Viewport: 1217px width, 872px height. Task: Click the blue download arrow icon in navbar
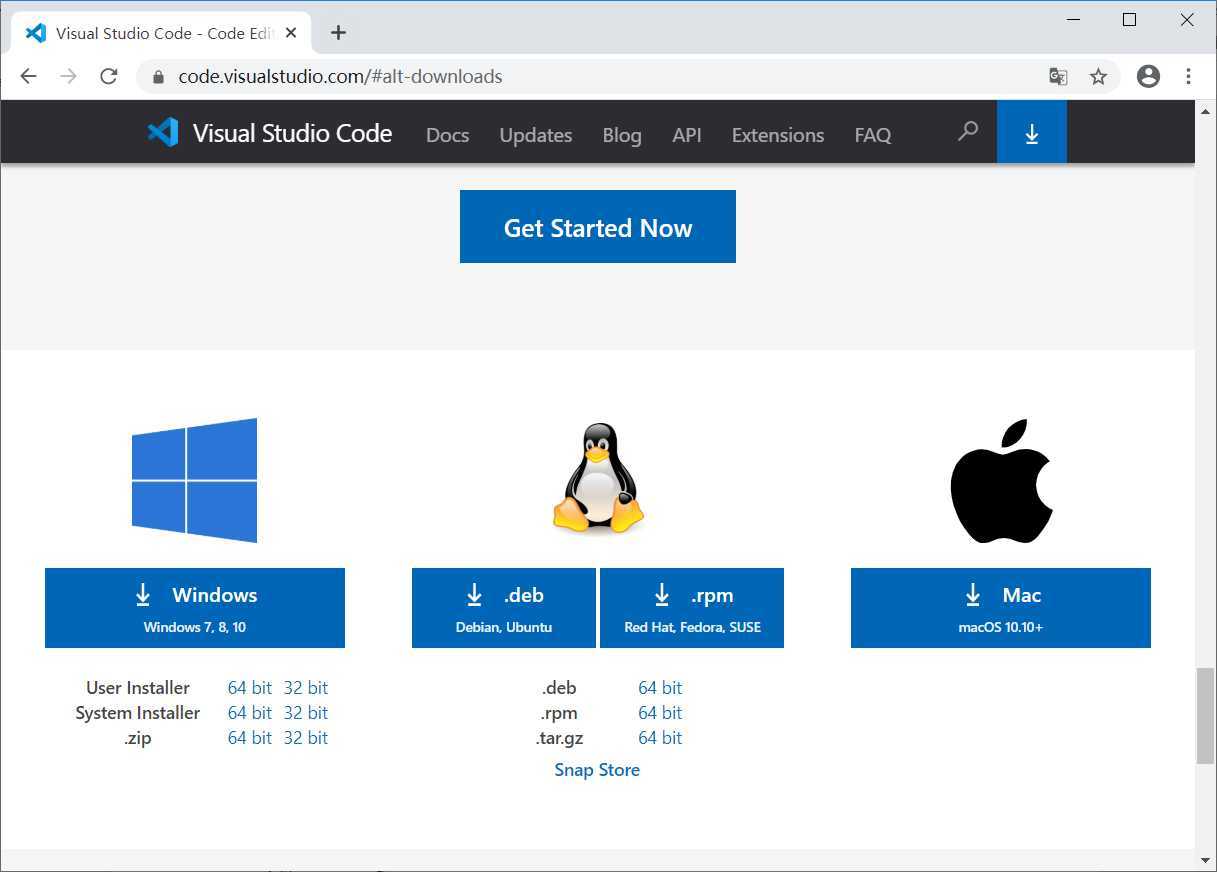[x=1032, y=132]
